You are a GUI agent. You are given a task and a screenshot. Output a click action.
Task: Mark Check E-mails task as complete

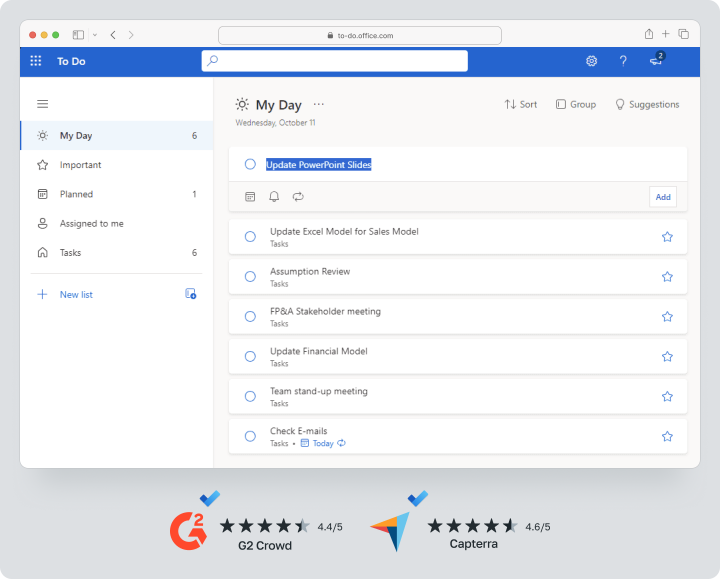pyautogui.click(x=250, y=436)
